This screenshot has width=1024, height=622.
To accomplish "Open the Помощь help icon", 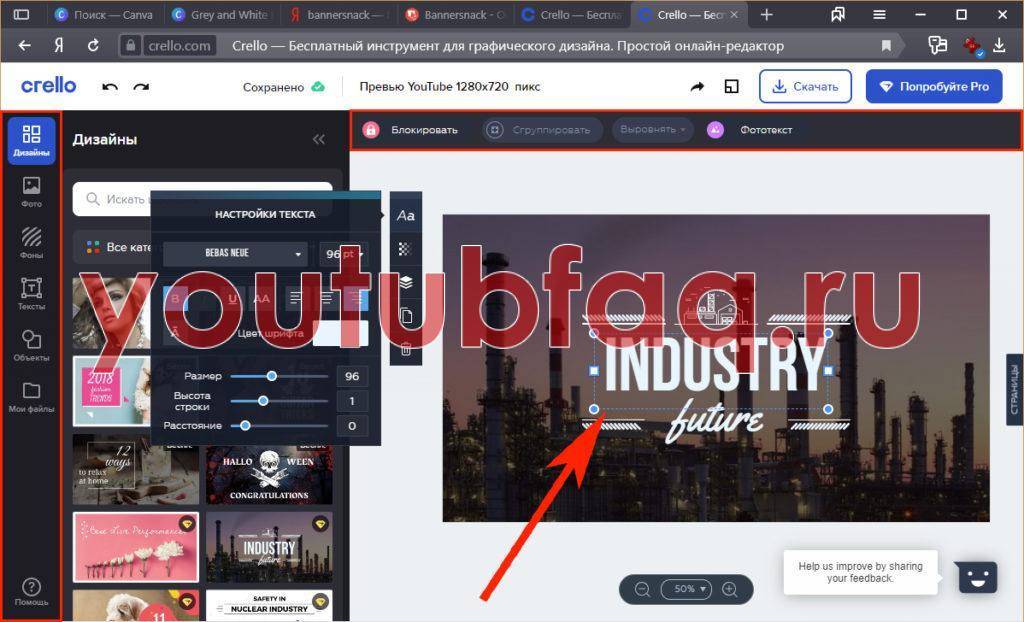I will click(31, 591).
